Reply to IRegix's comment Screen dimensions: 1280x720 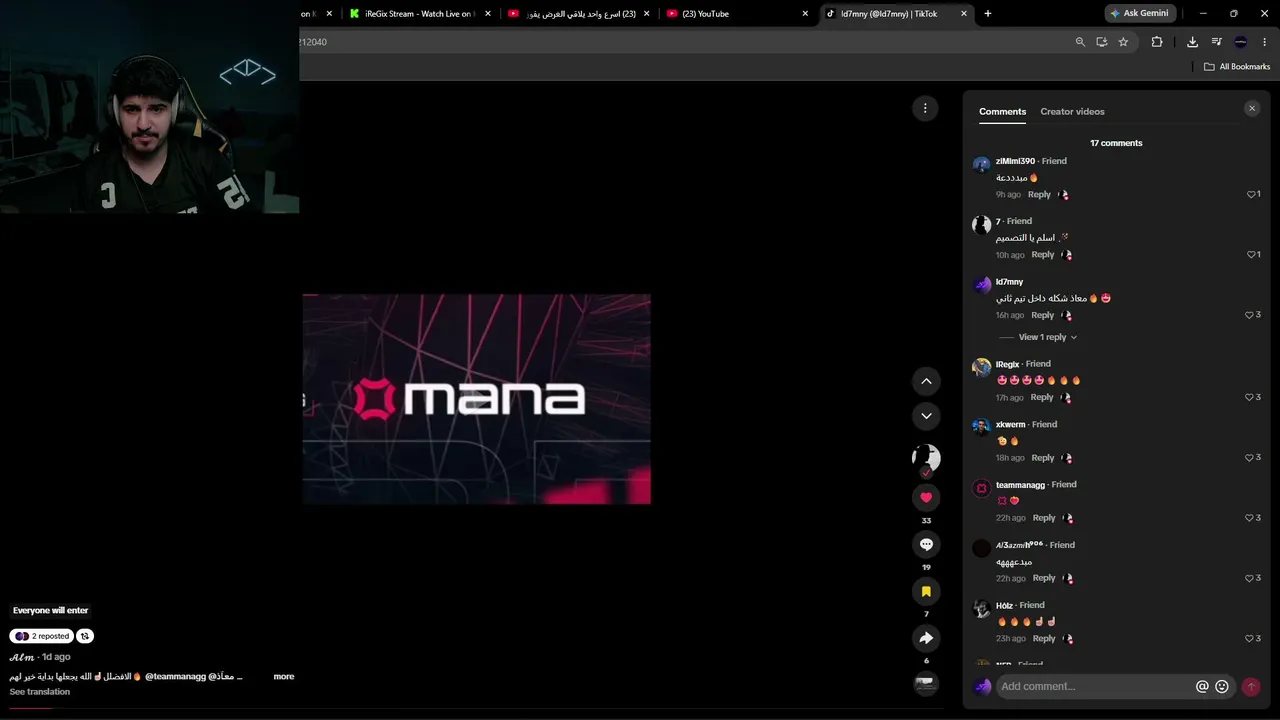click(x=1042, y=397)
